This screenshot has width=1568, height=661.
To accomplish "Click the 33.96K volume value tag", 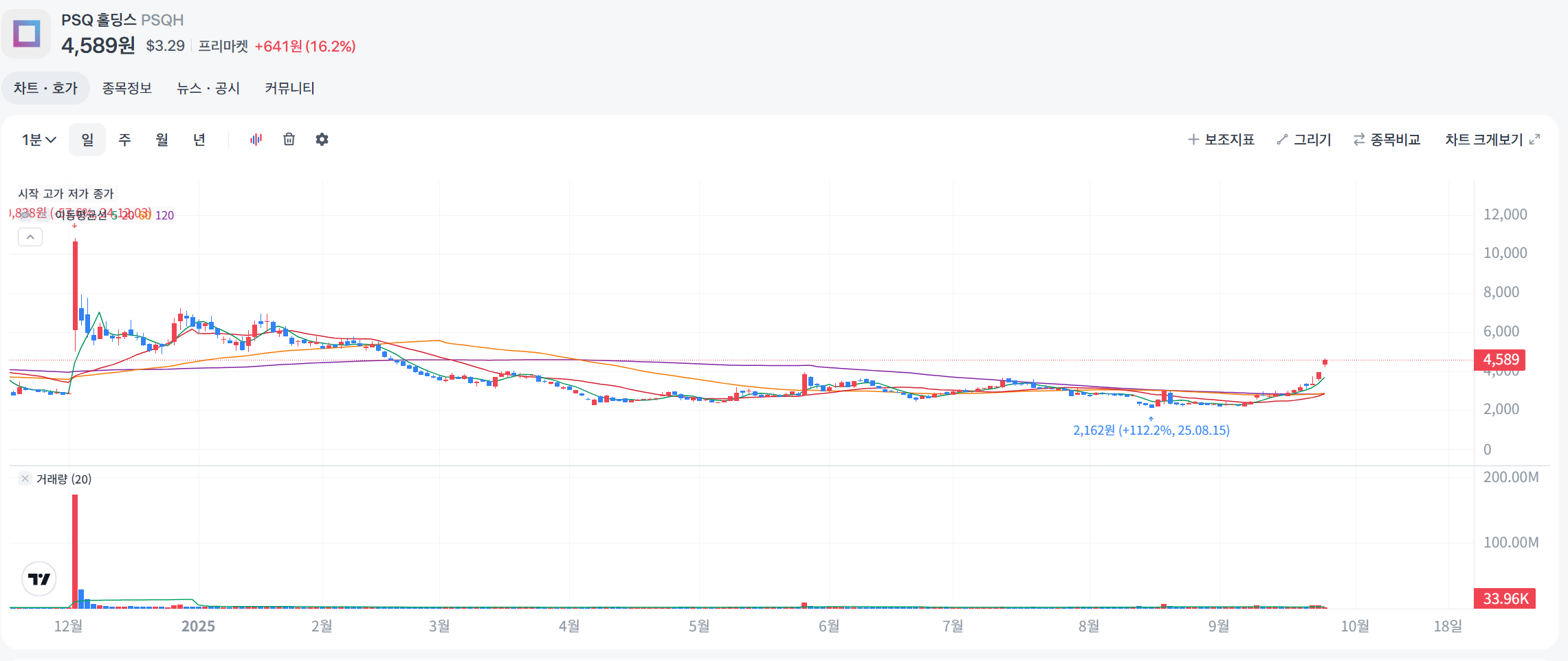I will coord(1505,598).
